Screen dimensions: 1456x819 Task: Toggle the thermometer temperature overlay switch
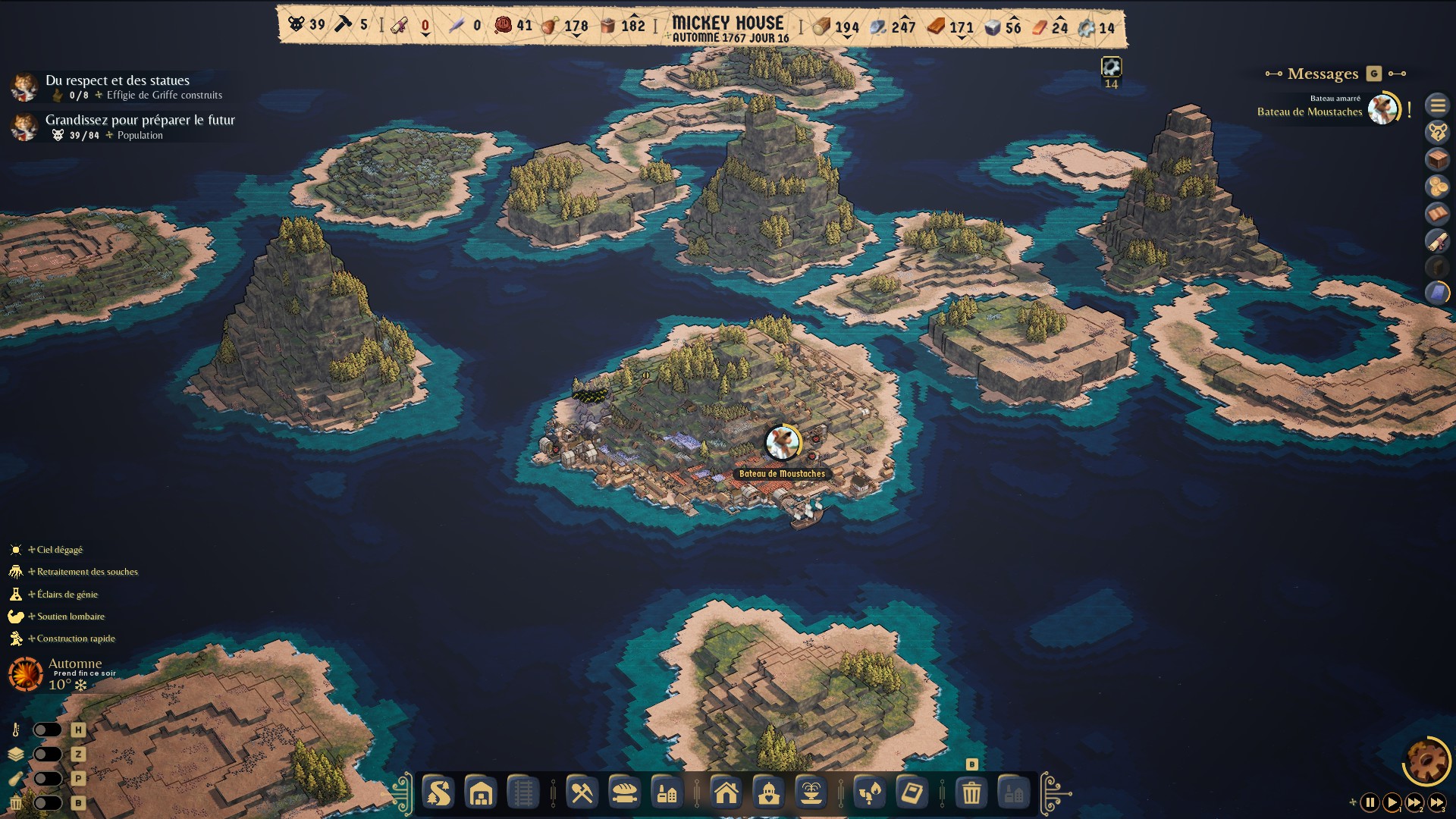point(47,730)
